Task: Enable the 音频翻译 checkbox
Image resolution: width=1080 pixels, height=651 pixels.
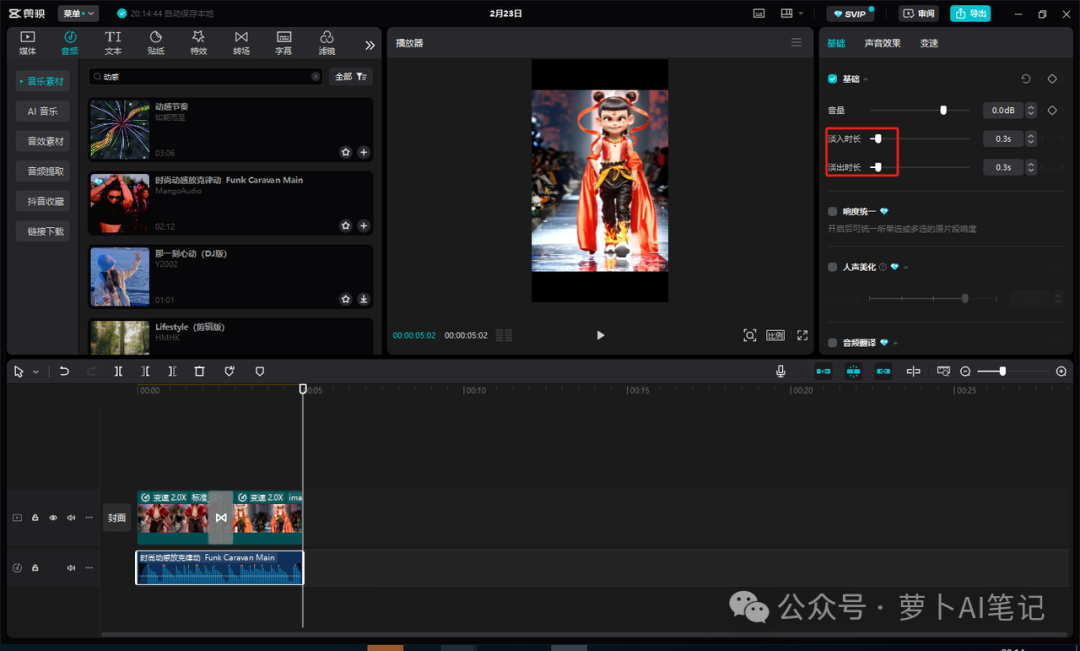Action: 832,343
